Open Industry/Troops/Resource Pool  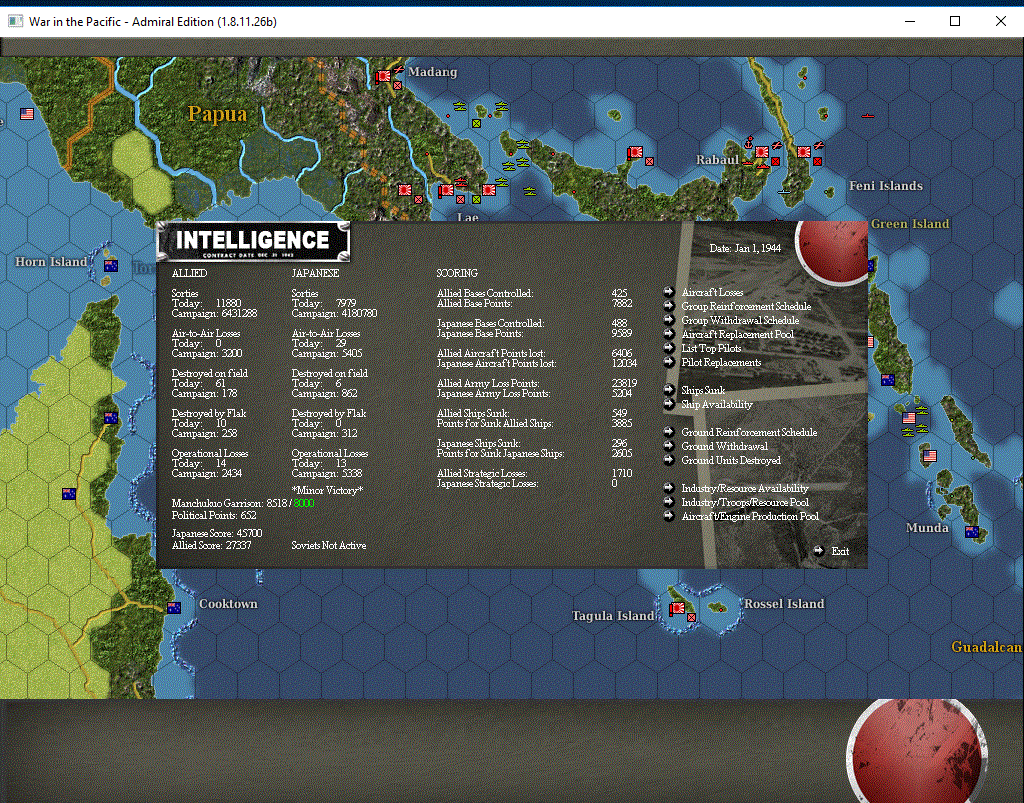coord(744,503)
